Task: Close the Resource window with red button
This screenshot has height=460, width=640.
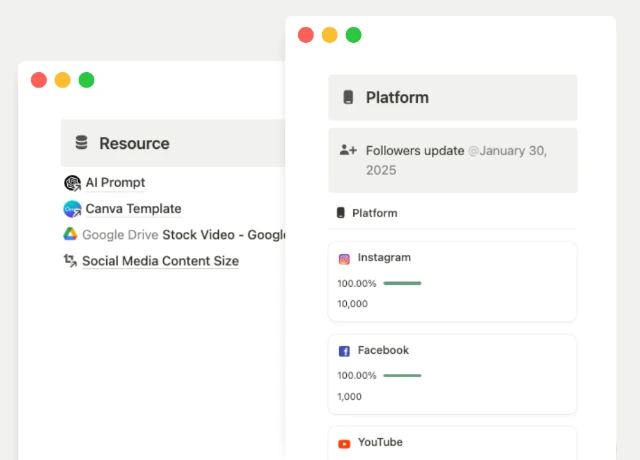Action: click(39, 80)
